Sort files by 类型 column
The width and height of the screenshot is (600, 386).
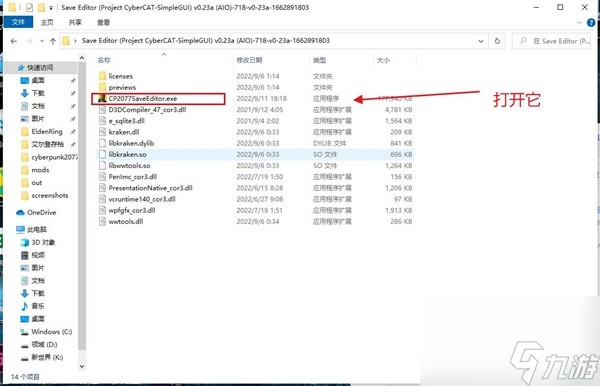click(x=319, y=60)
